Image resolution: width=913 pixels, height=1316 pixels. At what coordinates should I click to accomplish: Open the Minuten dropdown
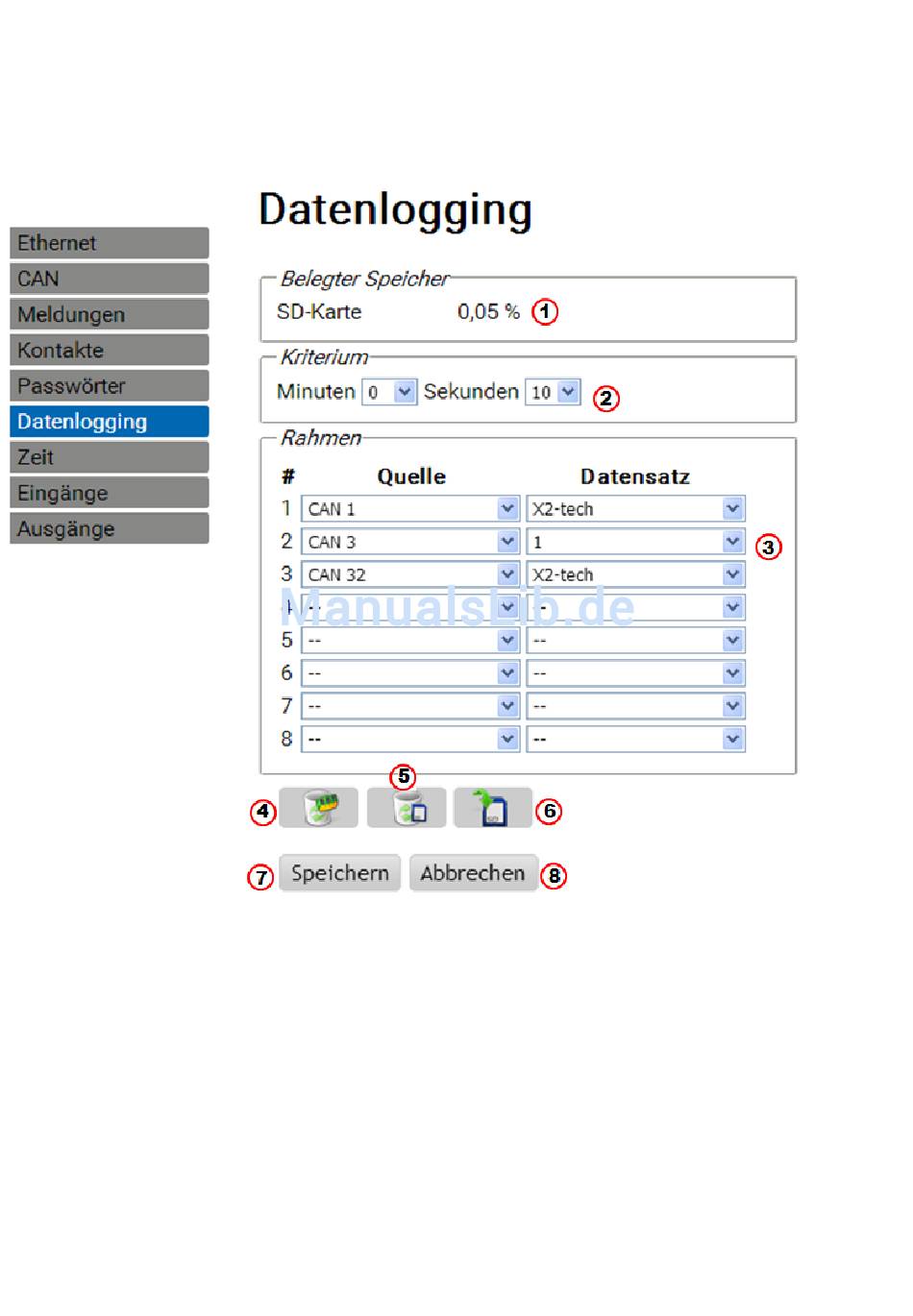click(389, 392)
